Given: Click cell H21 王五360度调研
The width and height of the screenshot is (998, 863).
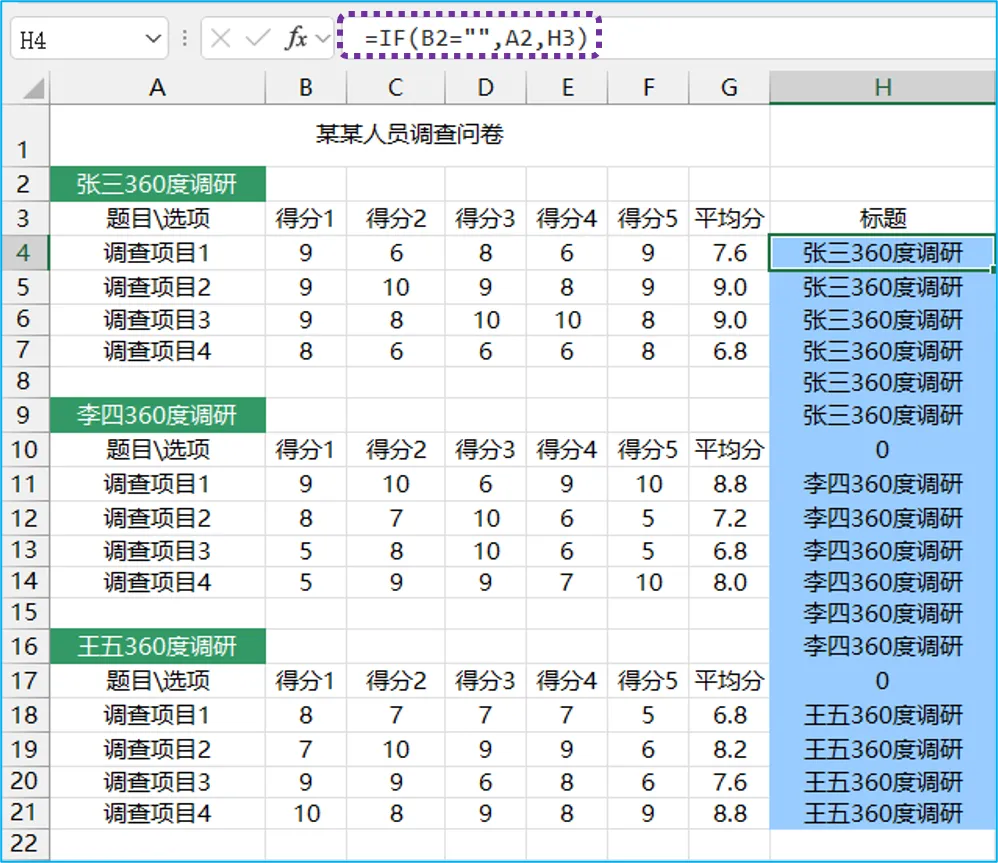Looking at the screenshot, I should [x=882, y=813].
